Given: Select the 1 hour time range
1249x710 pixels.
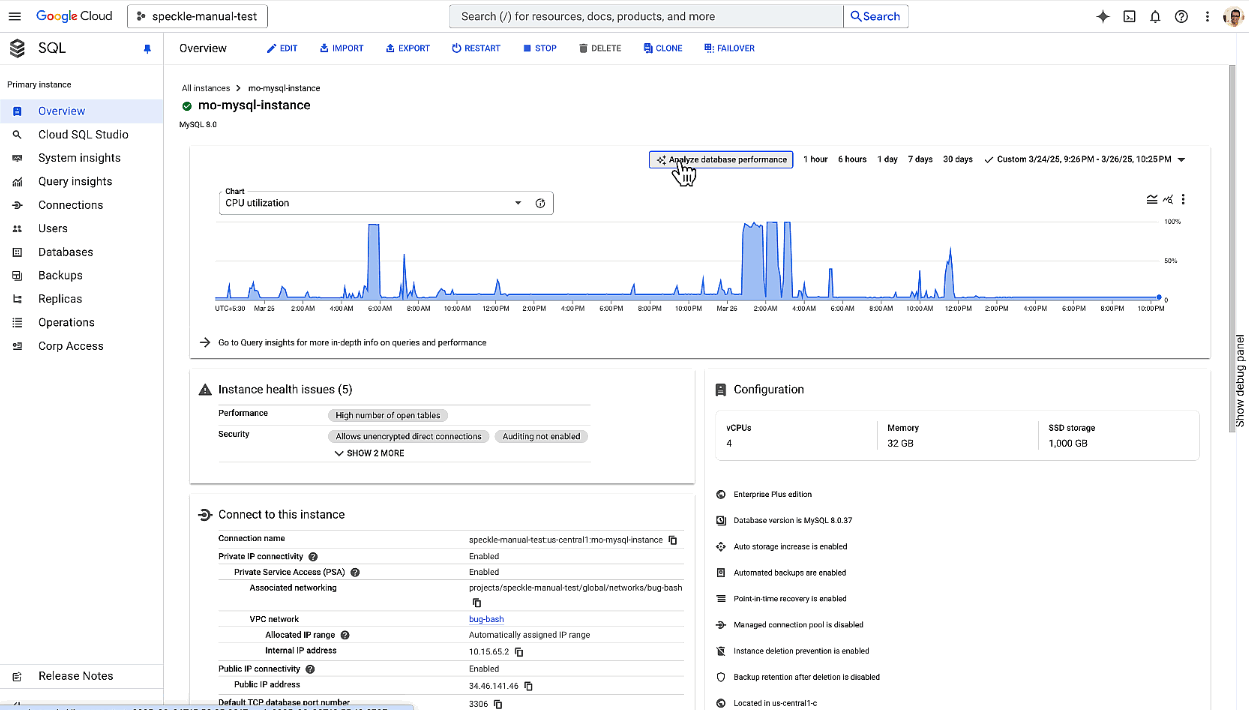Looking at the screenshot, I should [815, 159].
